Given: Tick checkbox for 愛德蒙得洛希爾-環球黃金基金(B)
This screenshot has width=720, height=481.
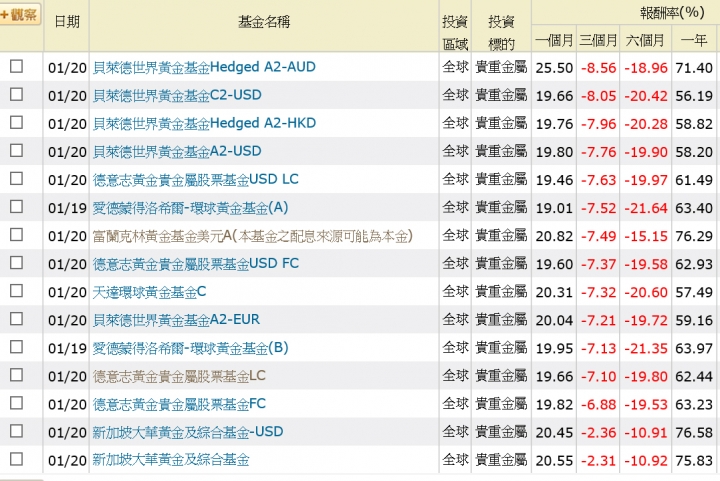Looking at the screenshot, I should click(x=17, y=347).
